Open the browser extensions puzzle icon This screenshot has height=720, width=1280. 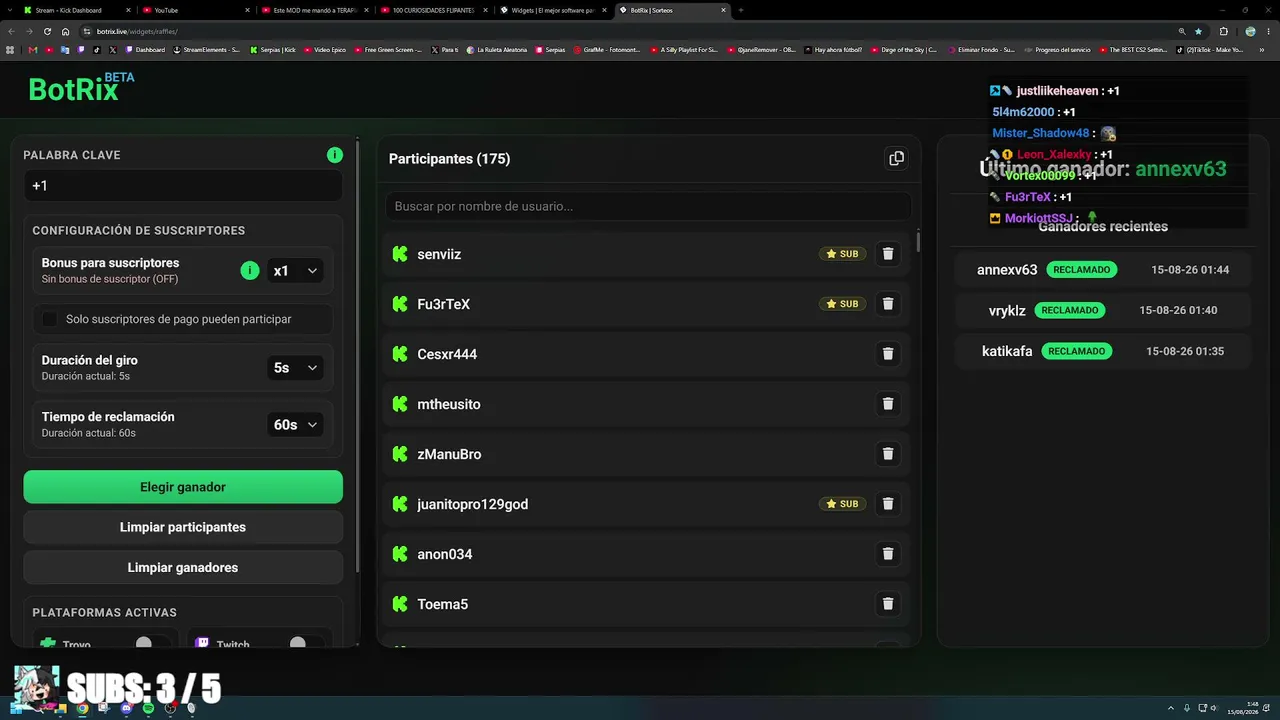[x=1223, y=31]
